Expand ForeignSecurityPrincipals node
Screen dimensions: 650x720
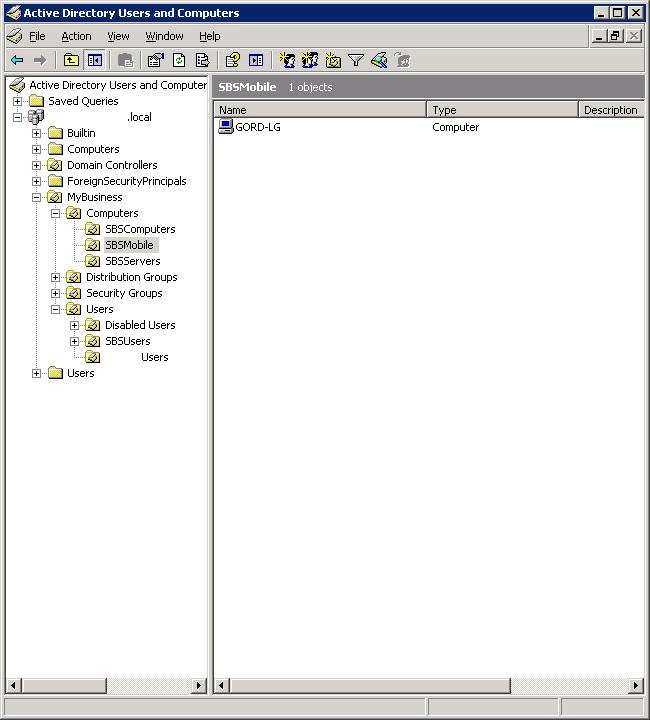tap(36, 181)
